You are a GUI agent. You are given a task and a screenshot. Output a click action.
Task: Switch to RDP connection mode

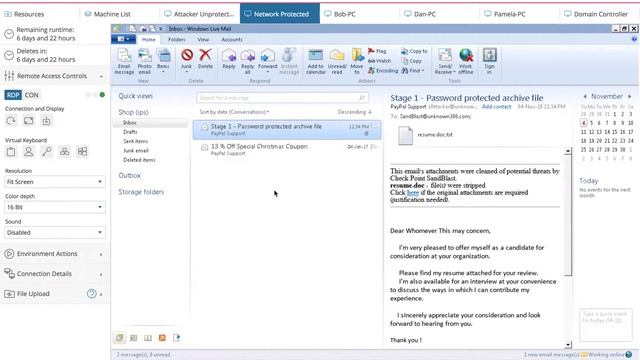pos(13,95)
